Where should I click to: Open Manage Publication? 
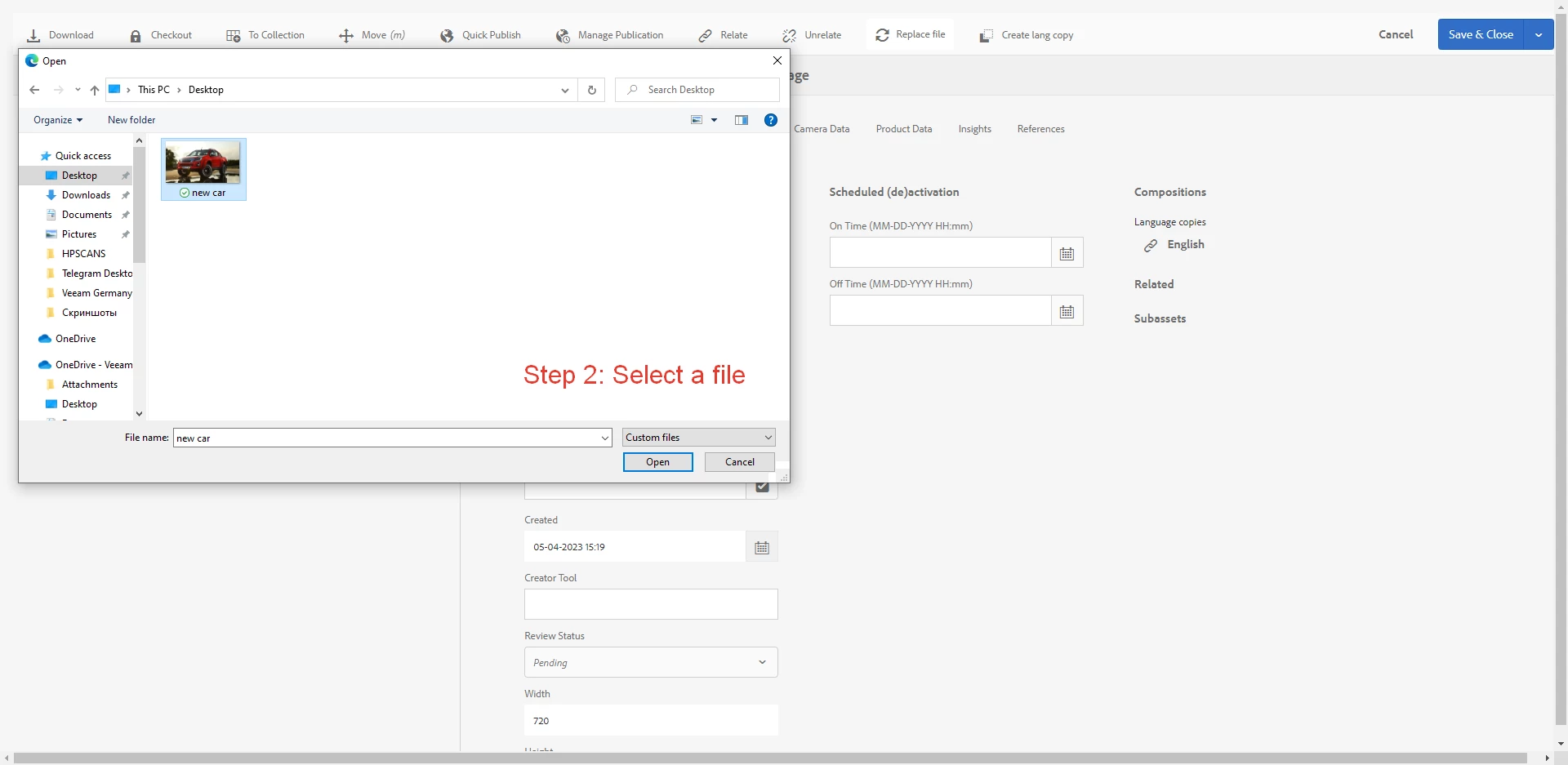tap(609, 35)
